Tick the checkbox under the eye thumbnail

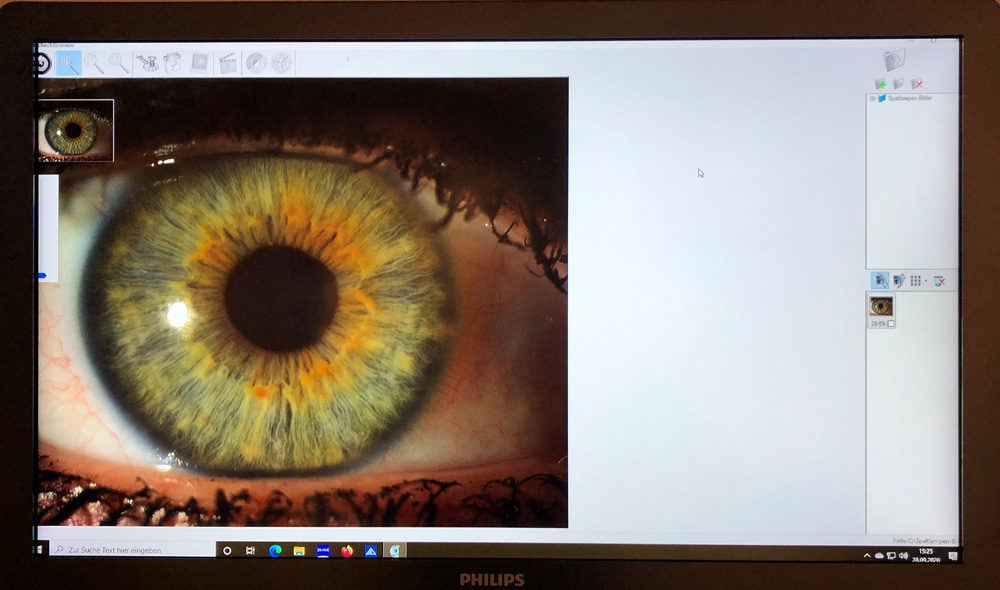click(891, 324)
